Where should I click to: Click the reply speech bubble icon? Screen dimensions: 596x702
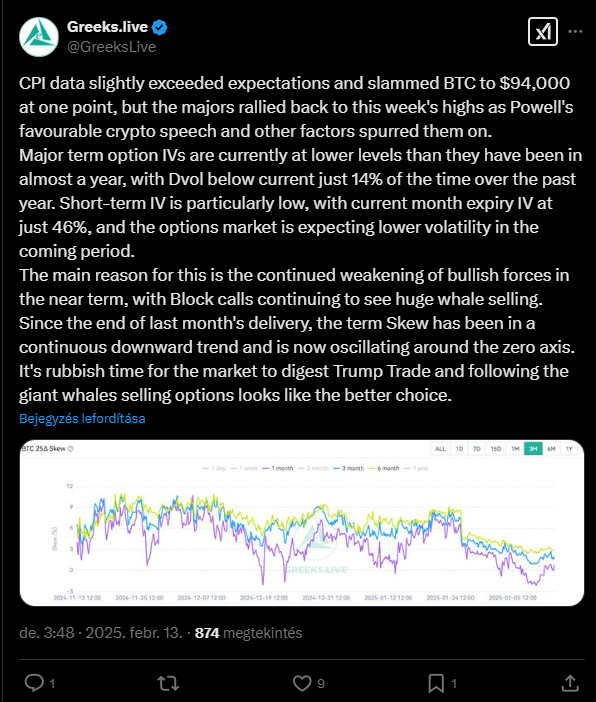coord(34,683)
